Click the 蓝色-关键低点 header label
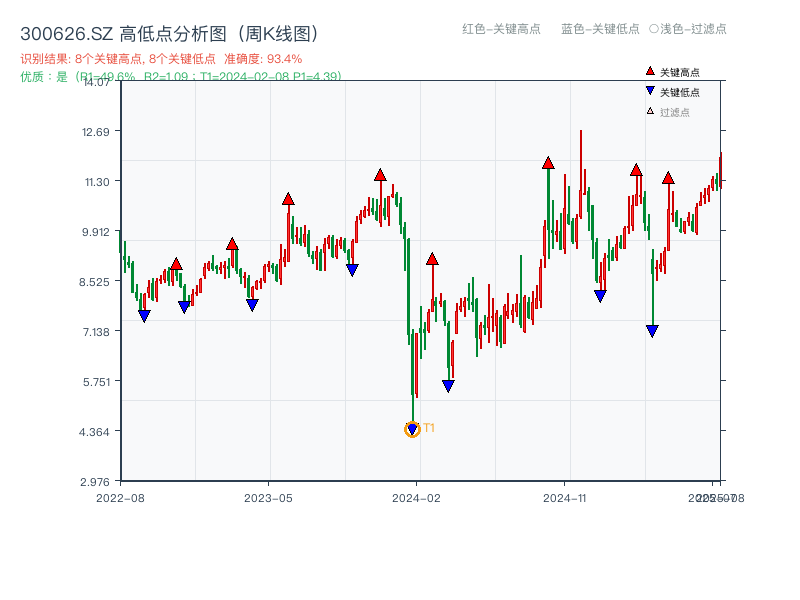Viewport: 800px width, 600px height. coord(600,29)
